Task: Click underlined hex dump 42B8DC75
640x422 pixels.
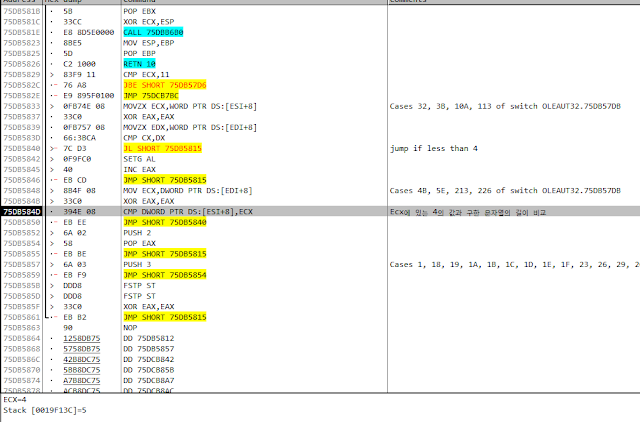Action: [x=82, y=360]
